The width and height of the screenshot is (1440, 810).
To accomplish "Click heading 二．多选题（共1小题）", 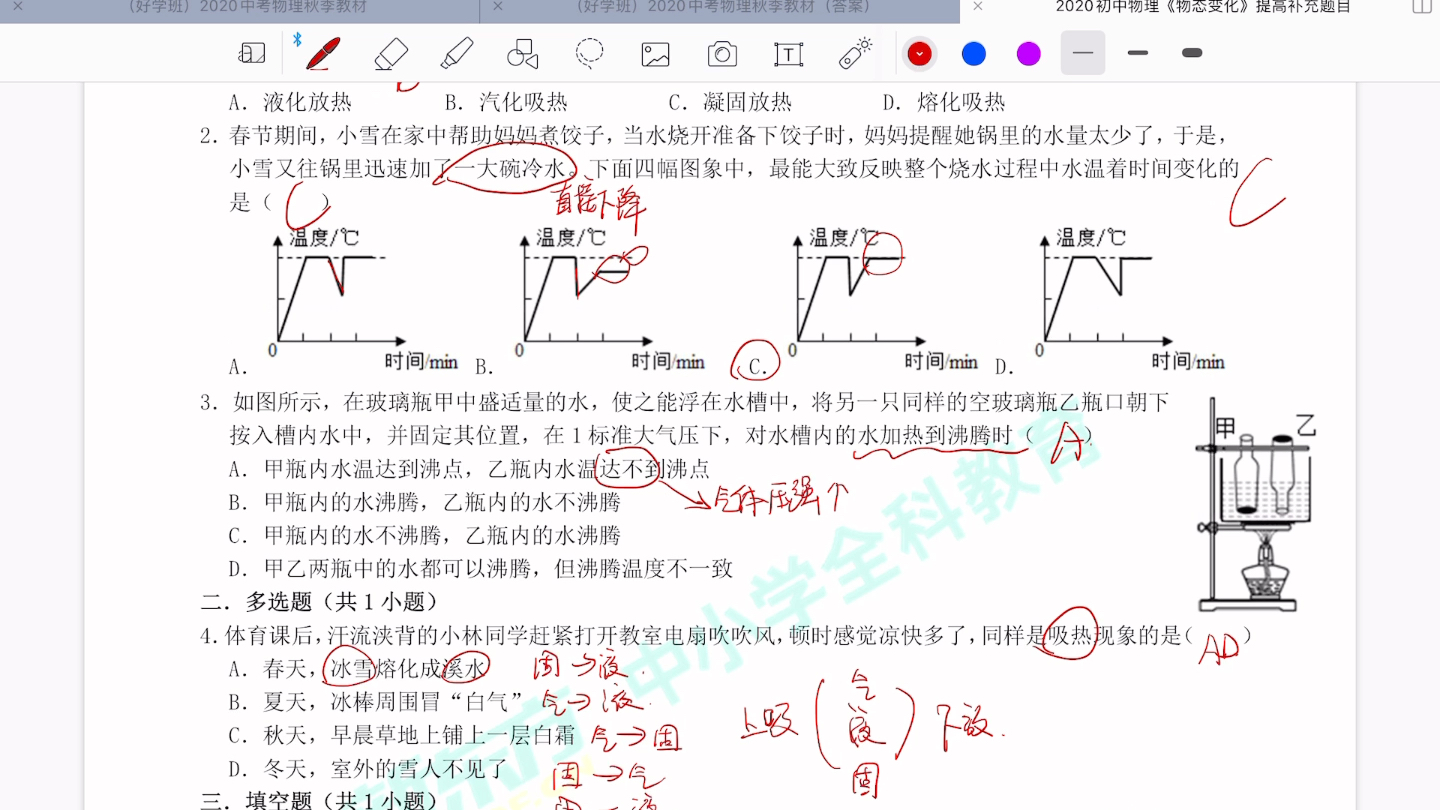I will [x=320, y=602].
